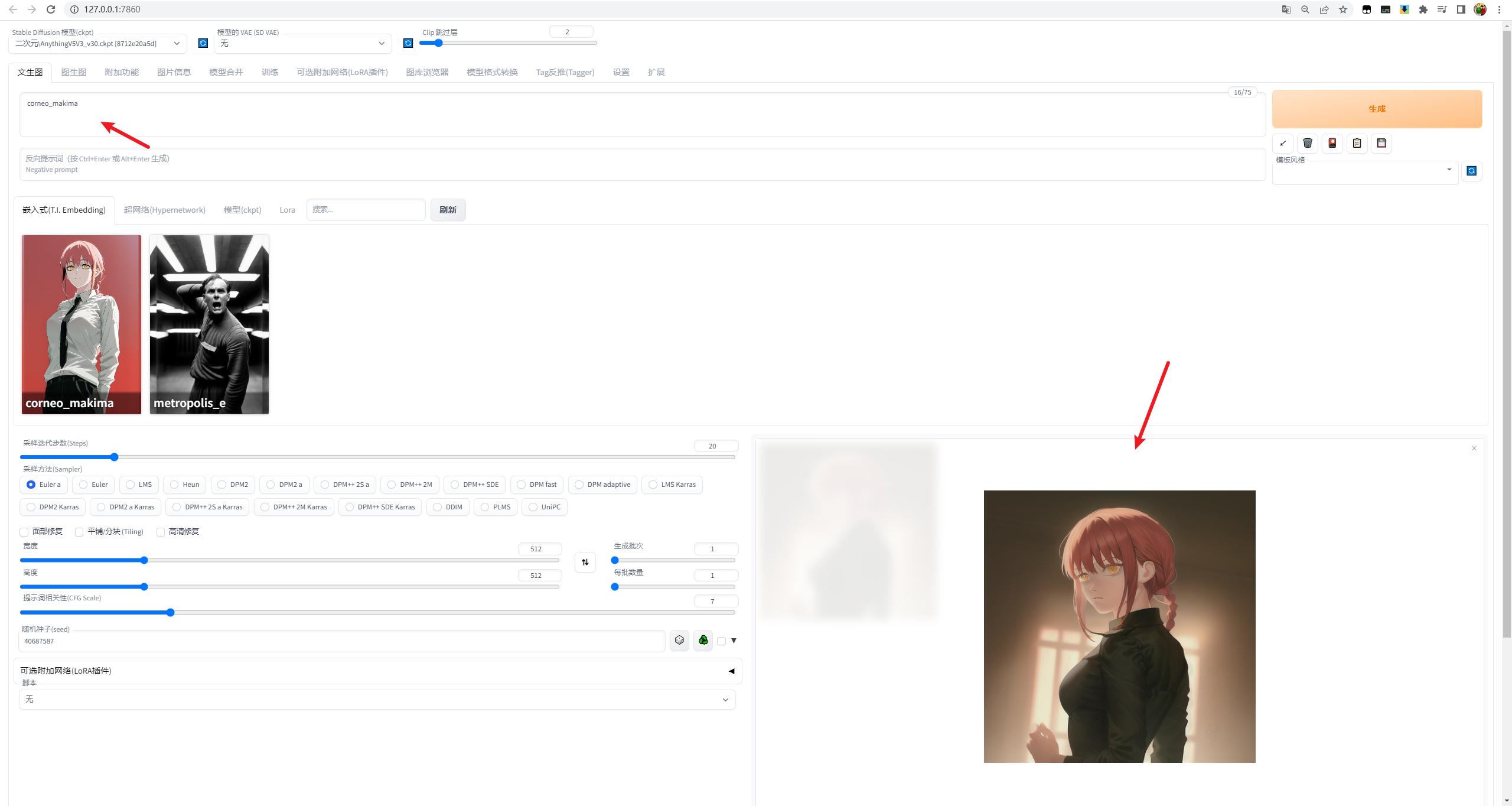Open the 脚本 script dropdown
The height and width of the screenshot is (806, 1512).
(x=377, y=700)
